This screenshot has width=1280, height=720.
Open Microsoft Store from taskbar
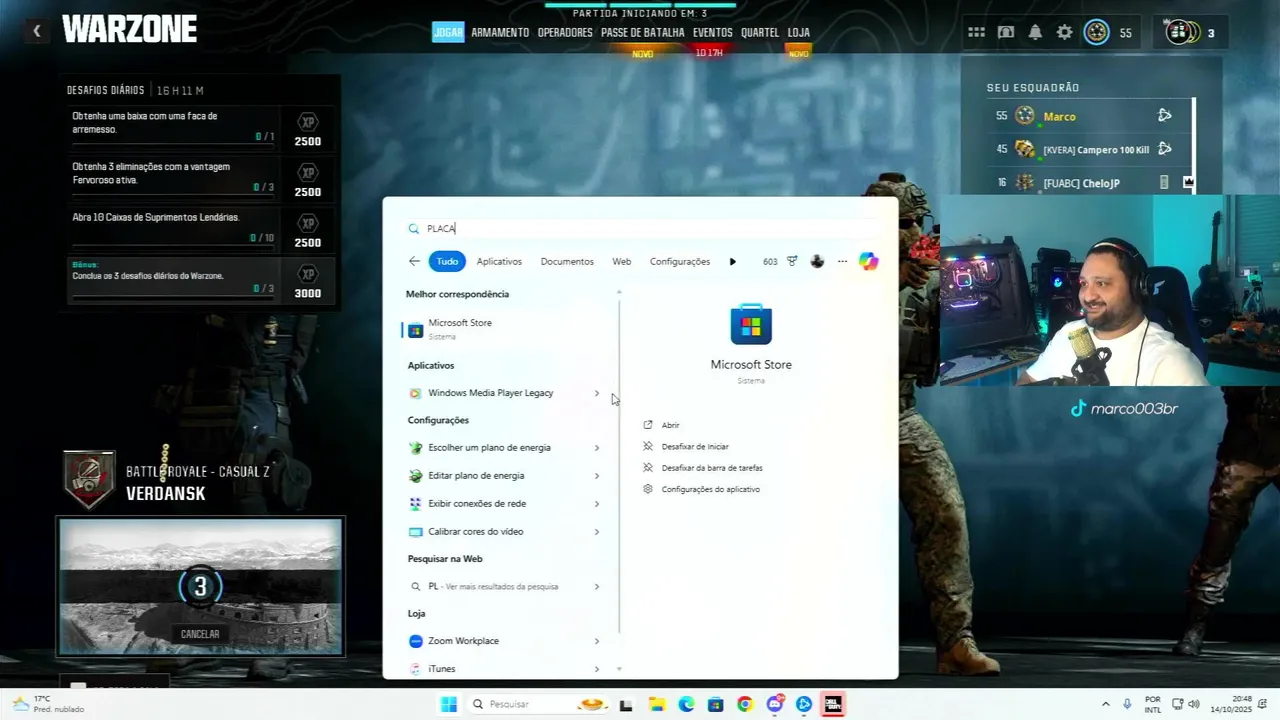[715, 705]
